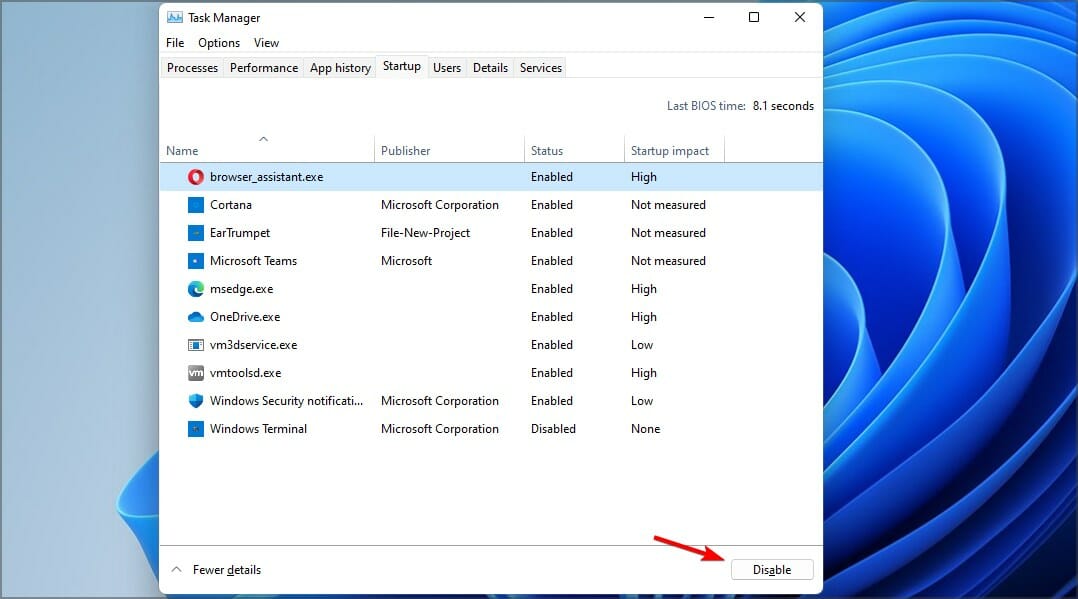Collapse with the Fewer details chevron
Image resolution: width=1078 pixels, height=599 pixels.
177,569
